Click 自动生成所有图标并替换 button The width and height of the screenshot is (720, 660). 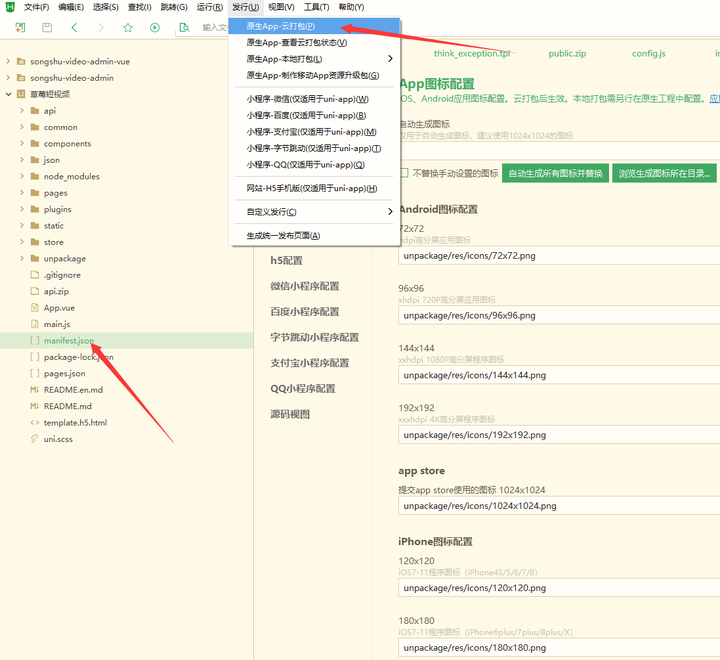coord(555,173)
